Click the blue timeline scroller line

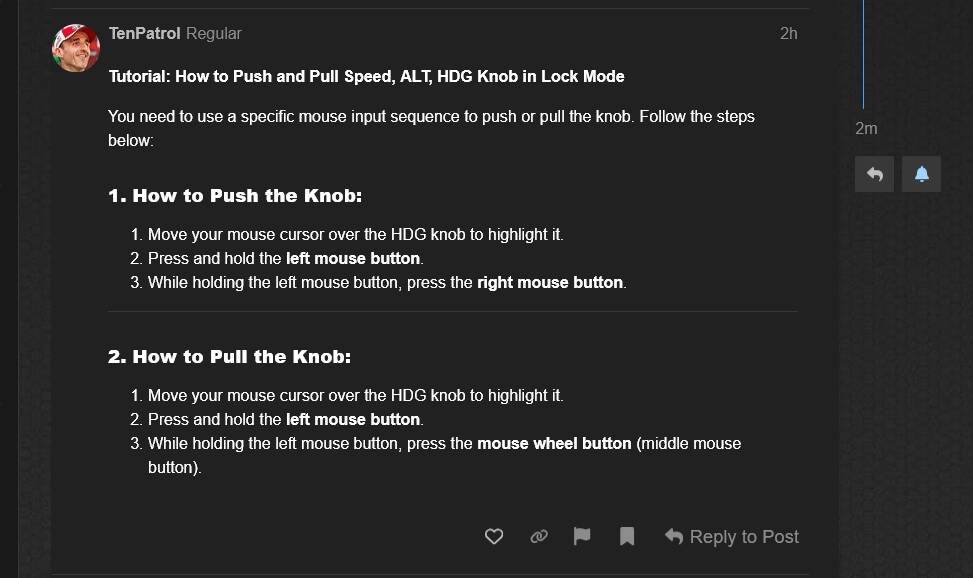(x=863, y=55)
